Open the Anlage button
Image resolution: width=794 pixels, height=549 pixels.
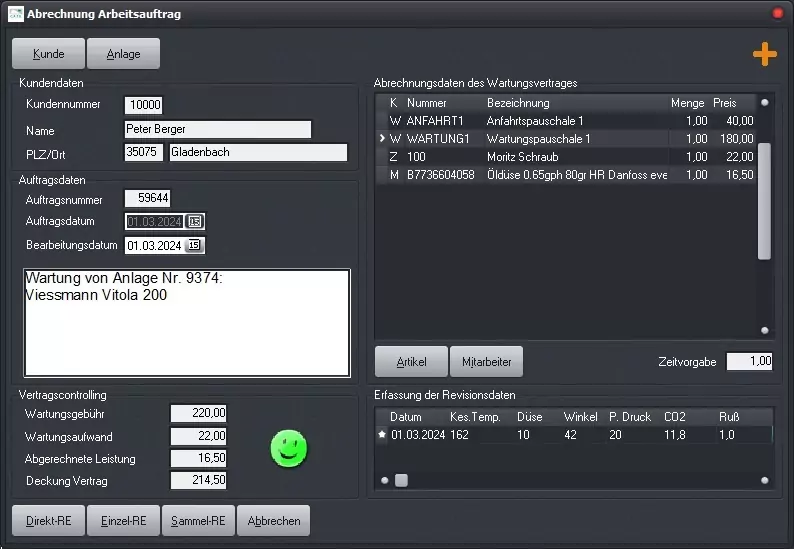[x=124, y=54]
